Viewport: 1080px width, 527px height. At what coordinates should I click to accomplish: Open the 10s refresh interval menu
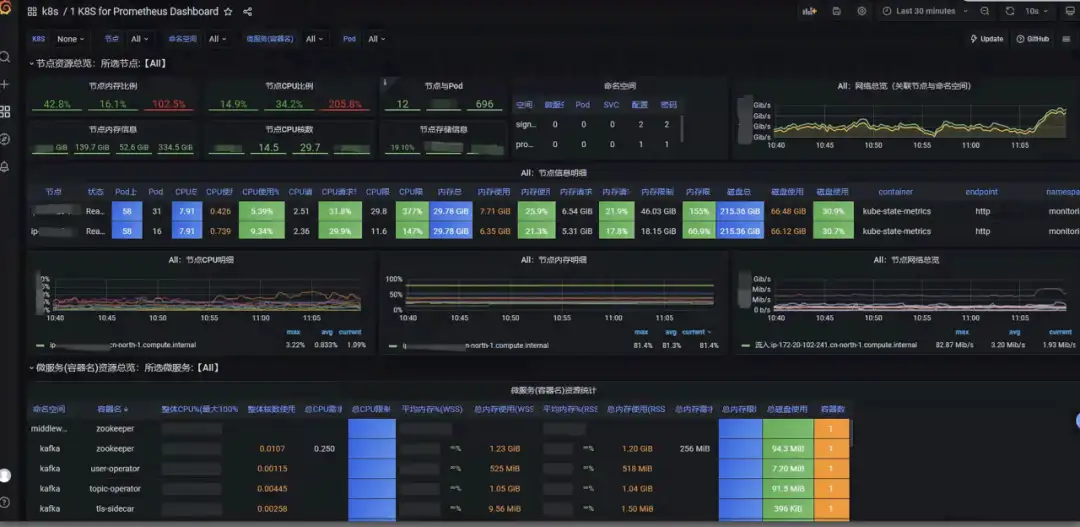point(1036,11)
